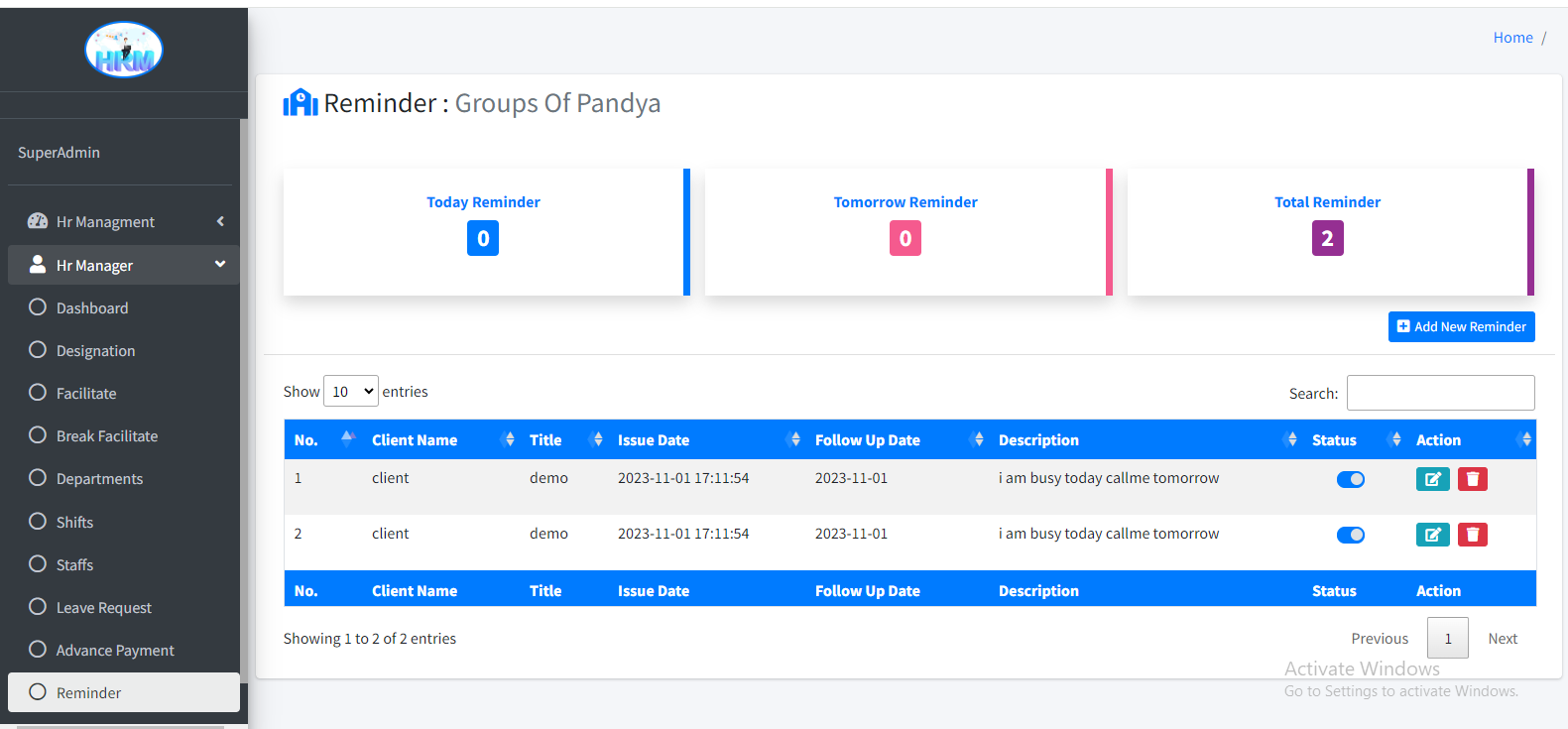The height and width of the screenshot is (729, 1568).
Task: Focus the Search input field
Action: pos(1440,393)
